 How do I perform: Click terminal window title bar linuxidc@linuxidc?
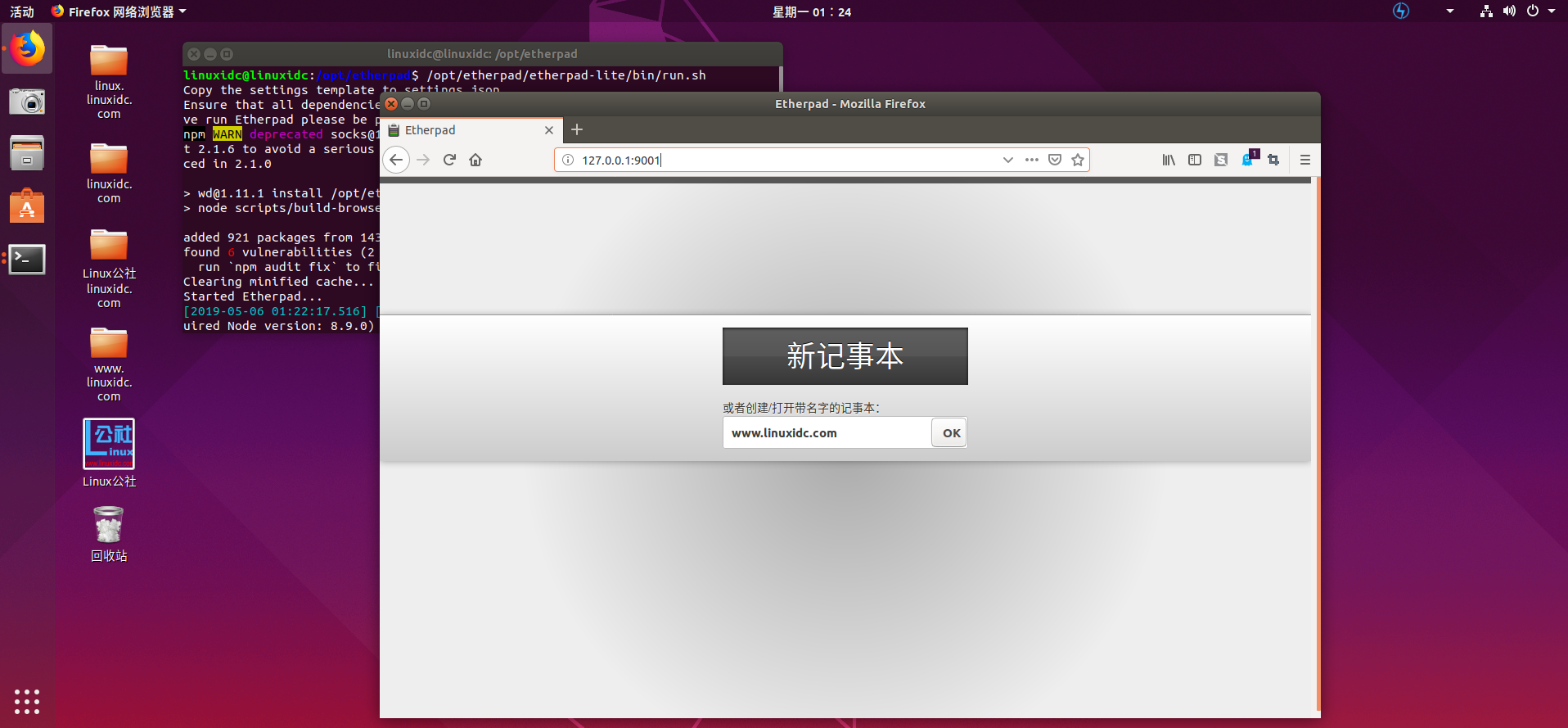[482, 54]
